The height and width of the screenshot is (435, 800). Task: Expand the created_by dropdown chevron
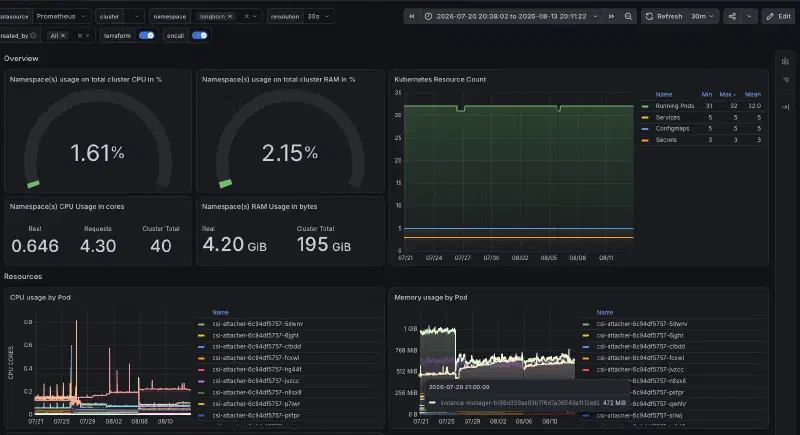pos(88,36)
